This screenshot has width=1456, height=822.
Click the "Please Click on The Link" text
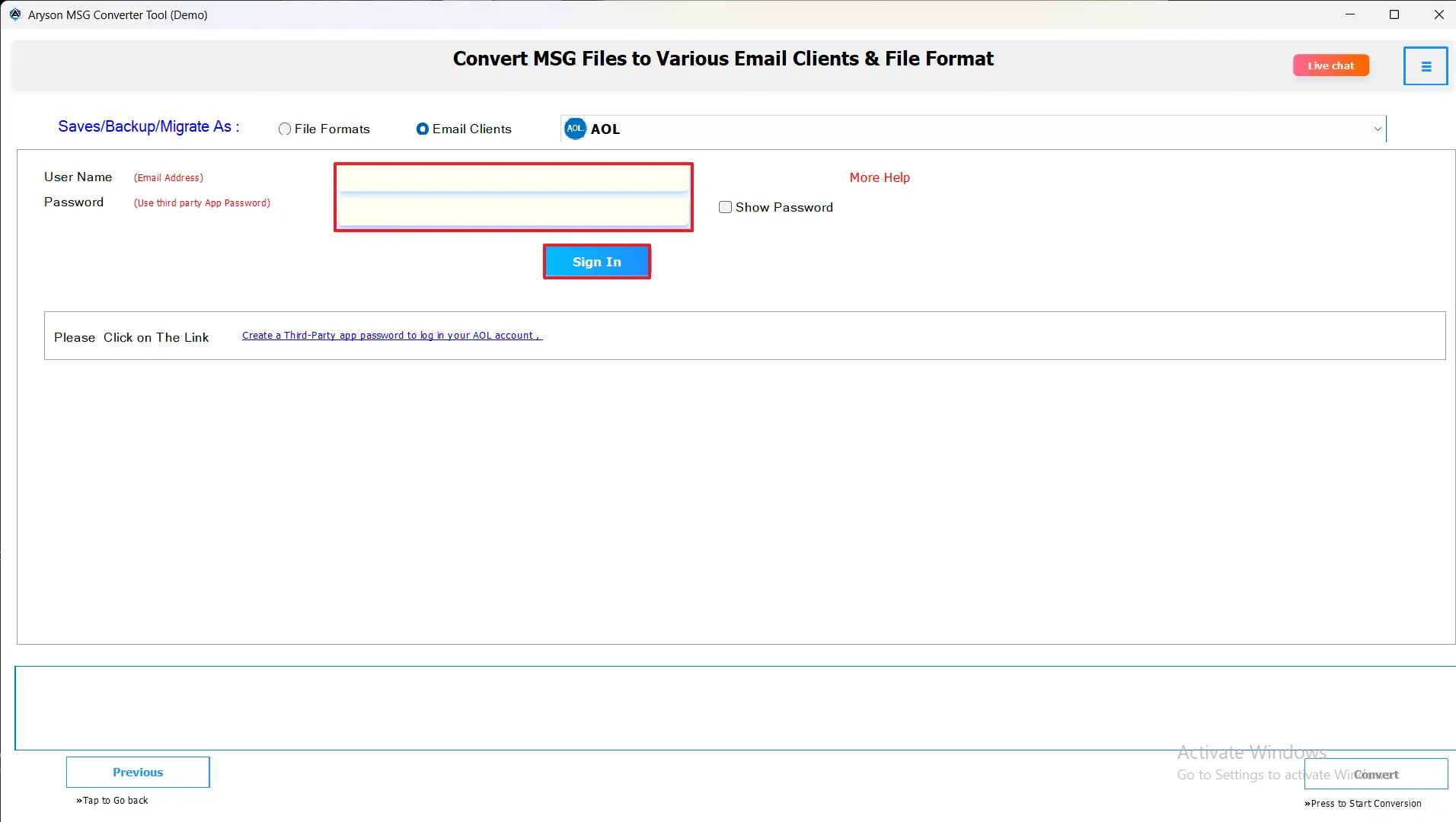(131, 337)
